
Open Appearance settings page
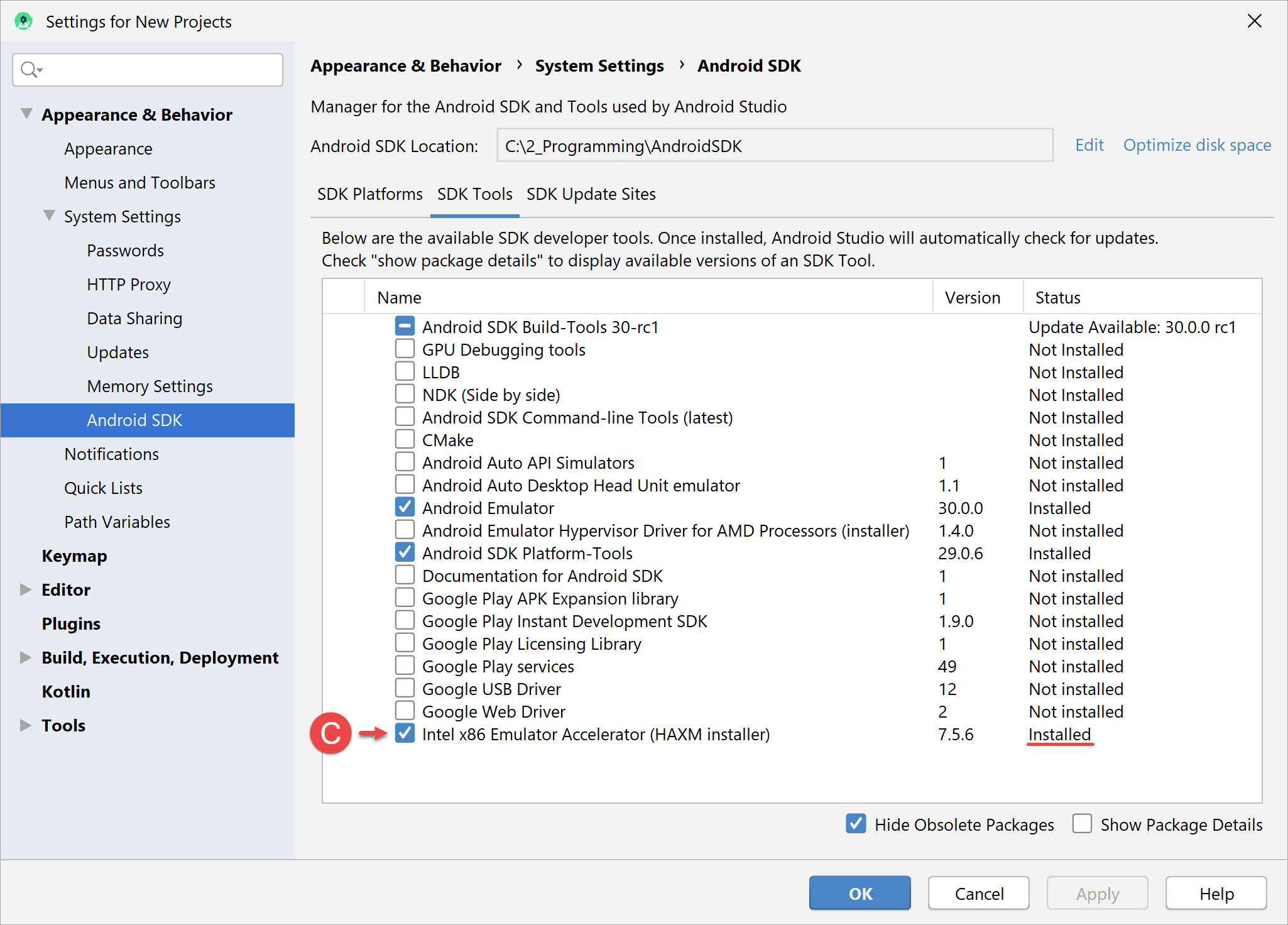pyautogui.click(x=108, y=149)
